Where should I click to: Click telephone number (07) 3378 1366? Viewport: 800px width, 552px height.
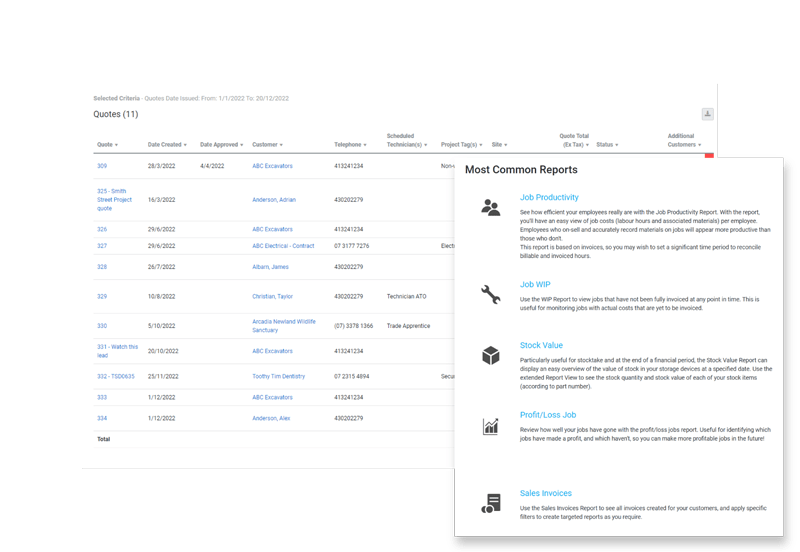coord(354,326)
